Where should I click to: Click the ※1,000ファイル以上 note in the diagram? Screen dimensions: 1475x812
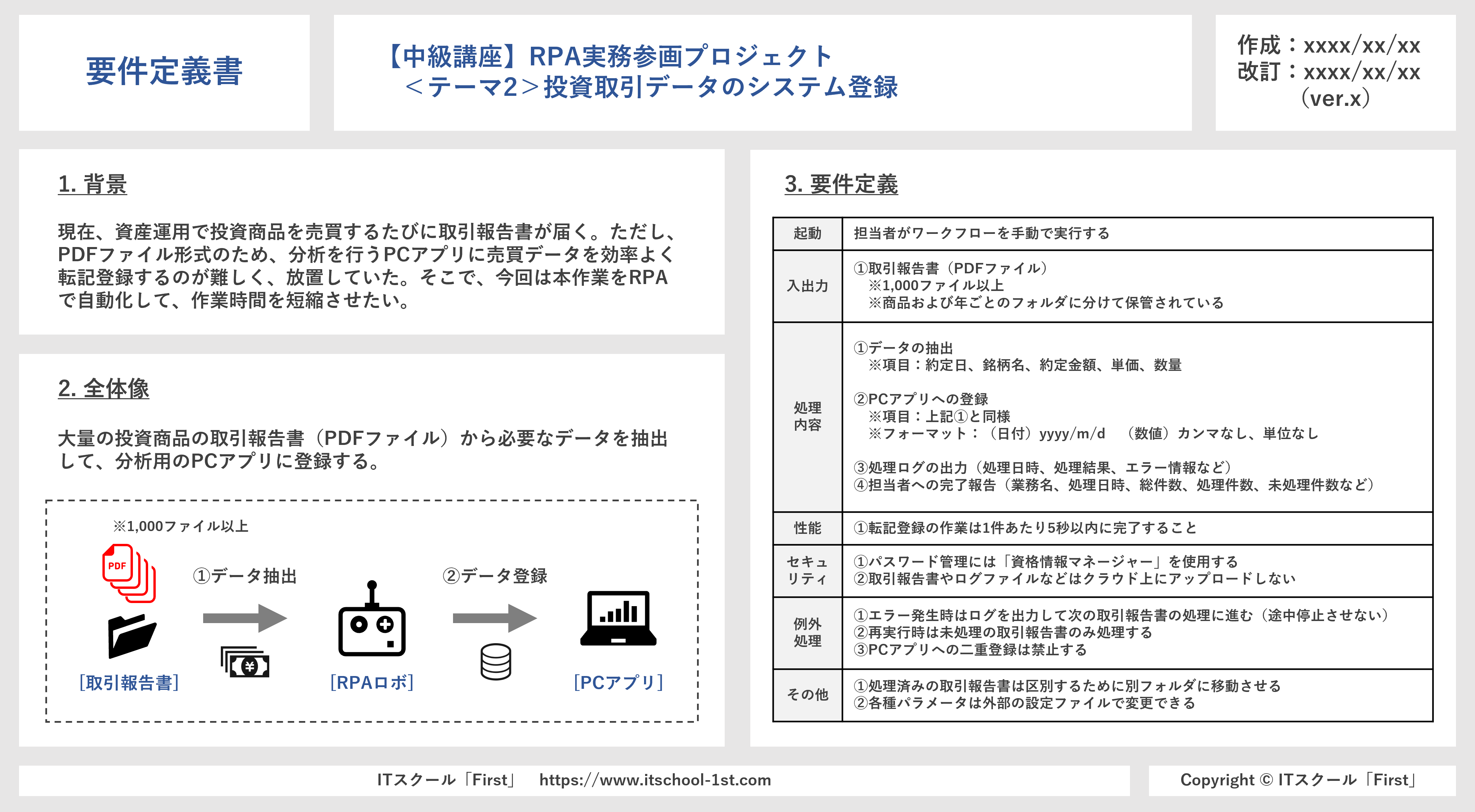pos(180,527)
